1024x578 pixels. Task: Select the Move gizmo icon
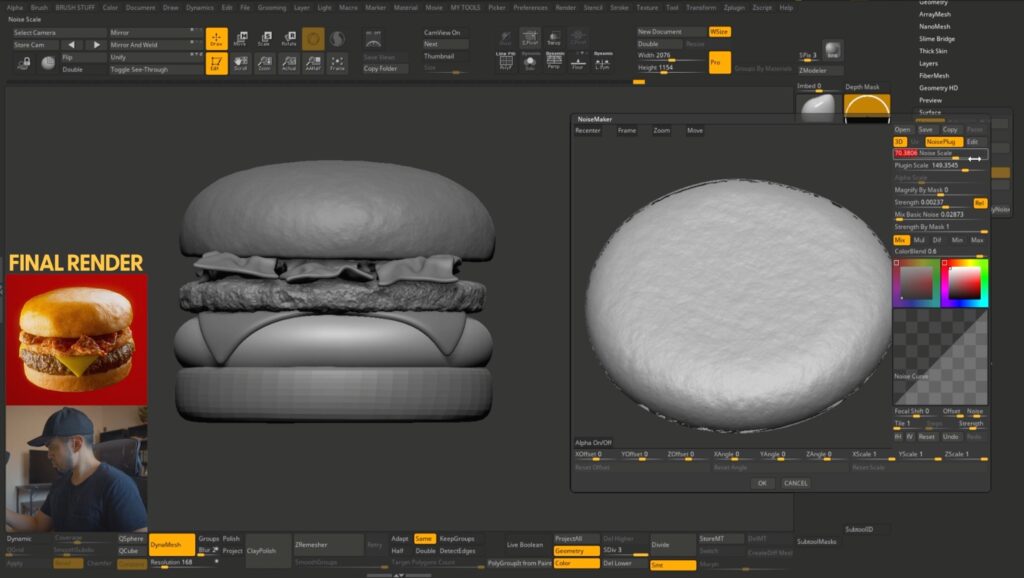click(x=240, y=39)
